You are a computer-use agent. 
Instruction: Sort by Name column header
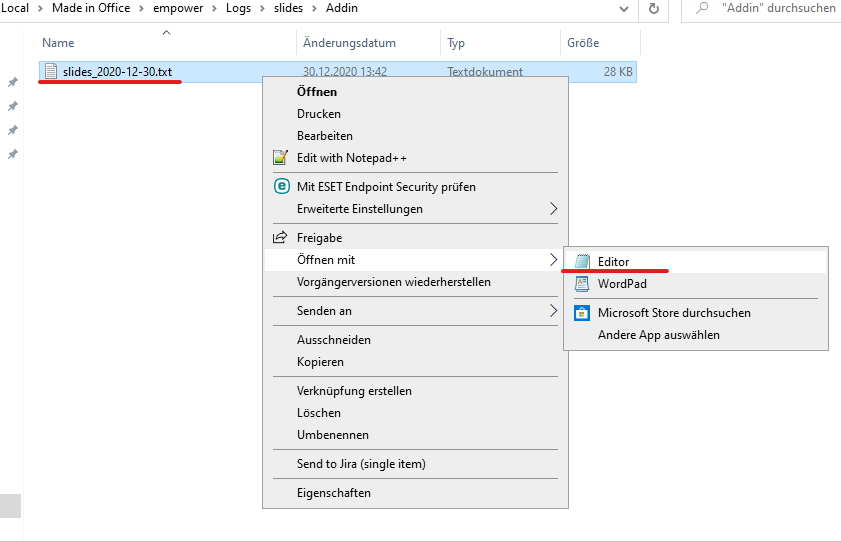click(x=167, y=42)
